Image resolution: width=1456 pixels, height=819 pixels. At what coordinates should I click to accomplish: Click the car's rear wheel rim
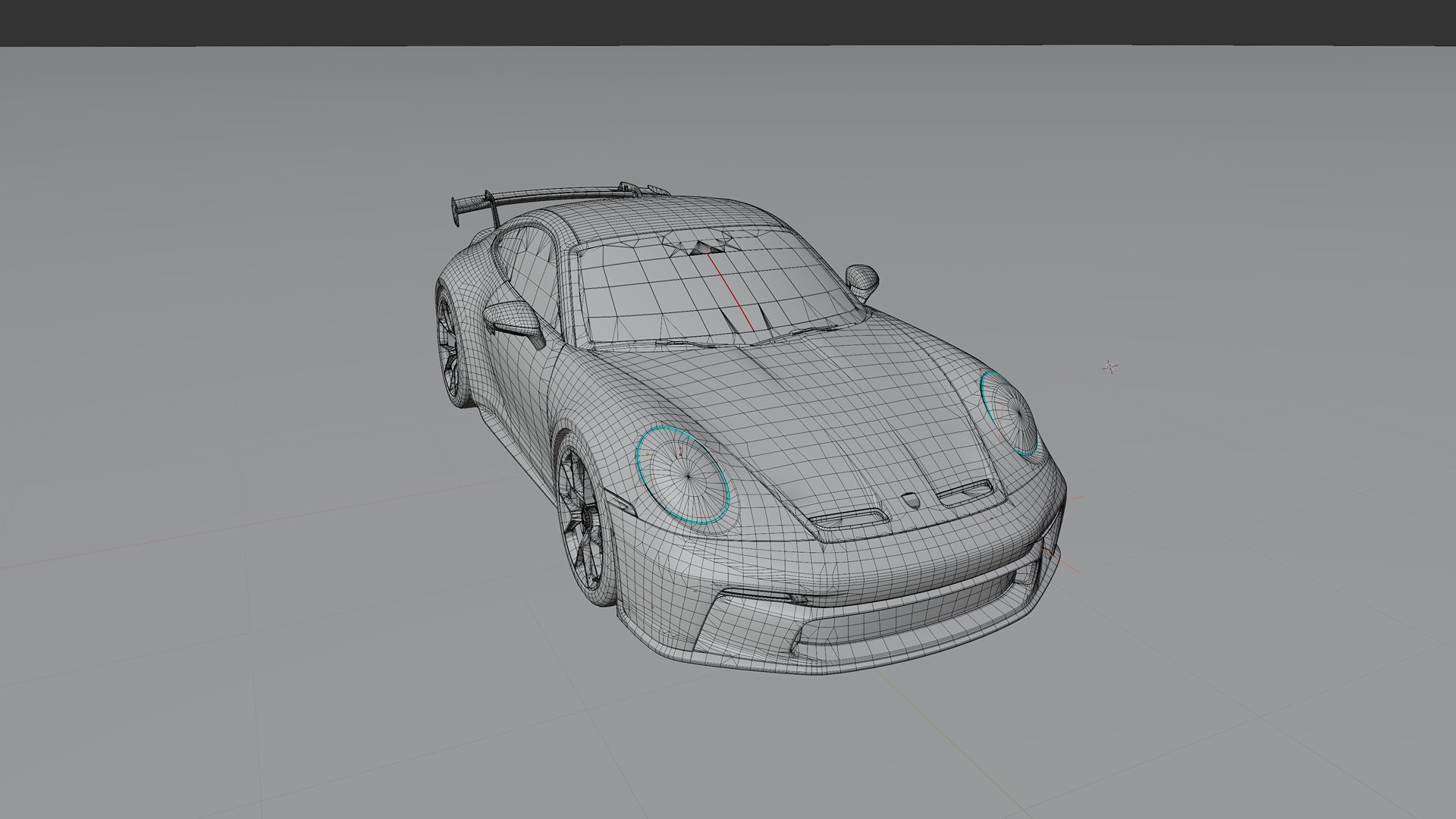click(447, 345)
